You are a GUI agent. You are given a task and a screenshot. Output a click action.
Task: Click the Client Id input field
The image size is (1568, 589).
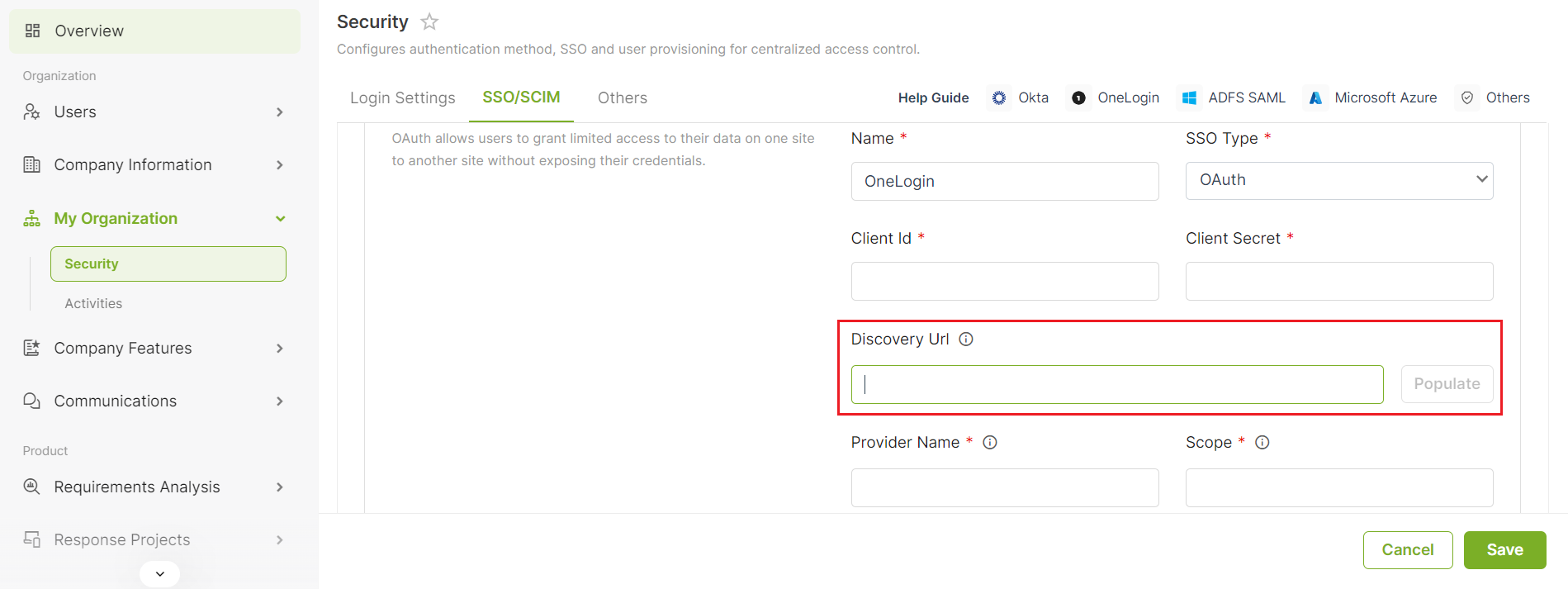pyautogui.click(x=1005, y=281)
